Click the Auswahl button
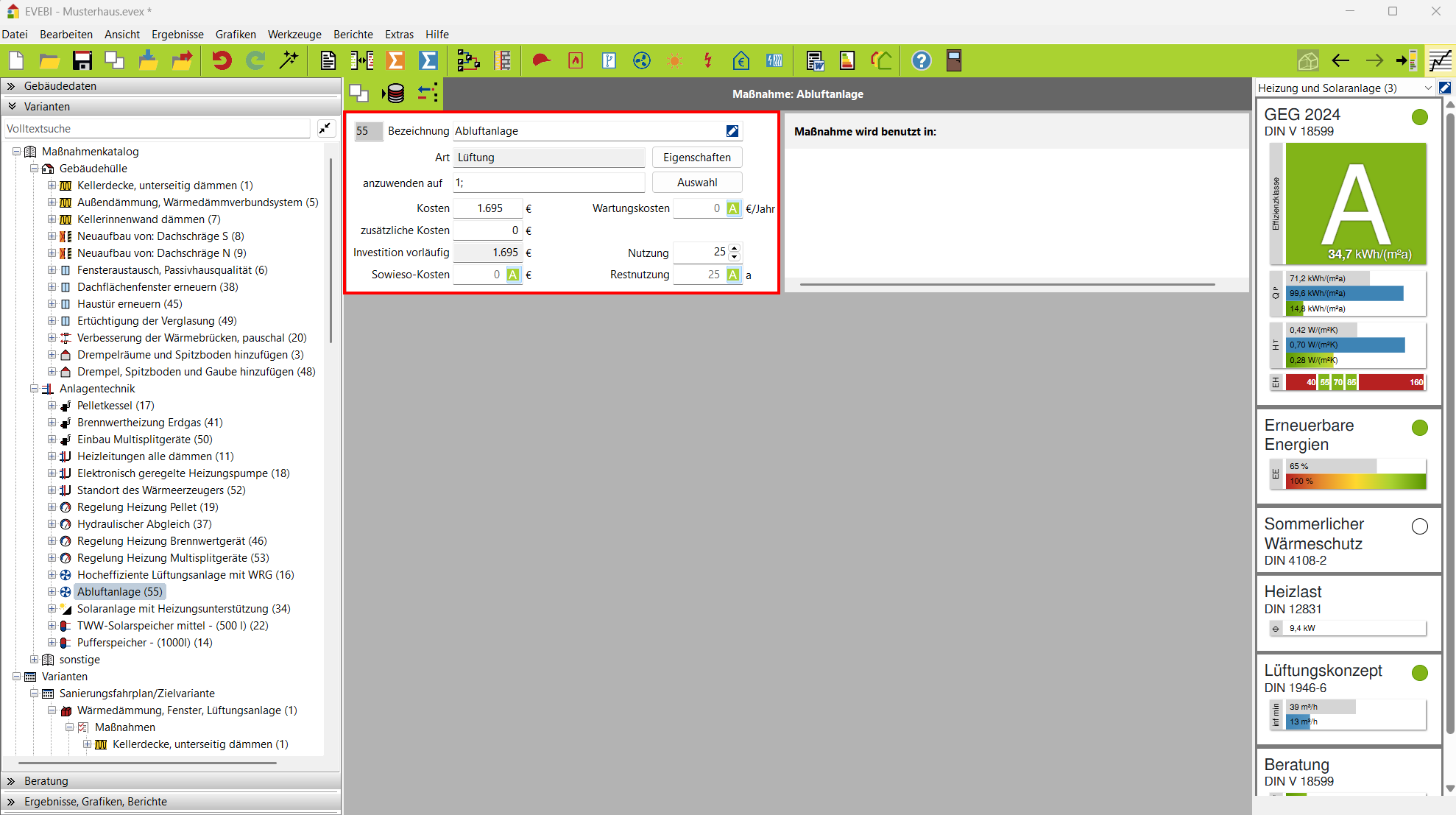Image resolution: width=1456 pixels, height=815 pixels. [x=696, y=183]
